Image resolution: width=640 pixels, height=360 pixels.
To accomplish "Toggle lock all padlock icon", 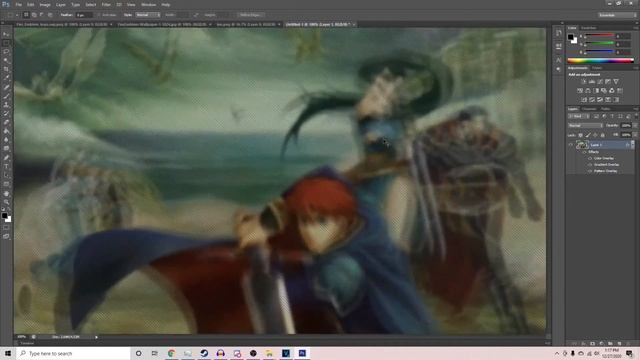I will pos(602,135).
